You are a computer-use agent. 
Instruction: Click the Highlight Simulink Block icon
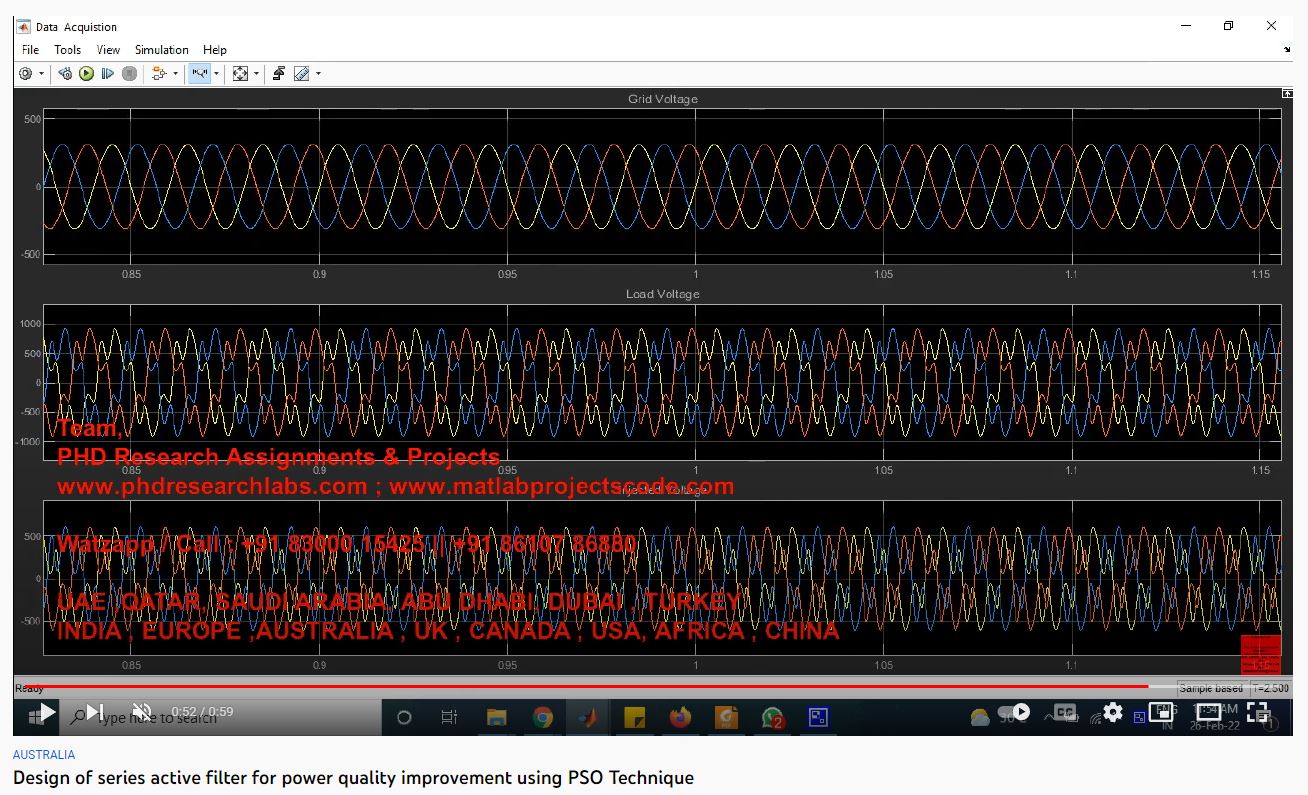coord(158,74)
